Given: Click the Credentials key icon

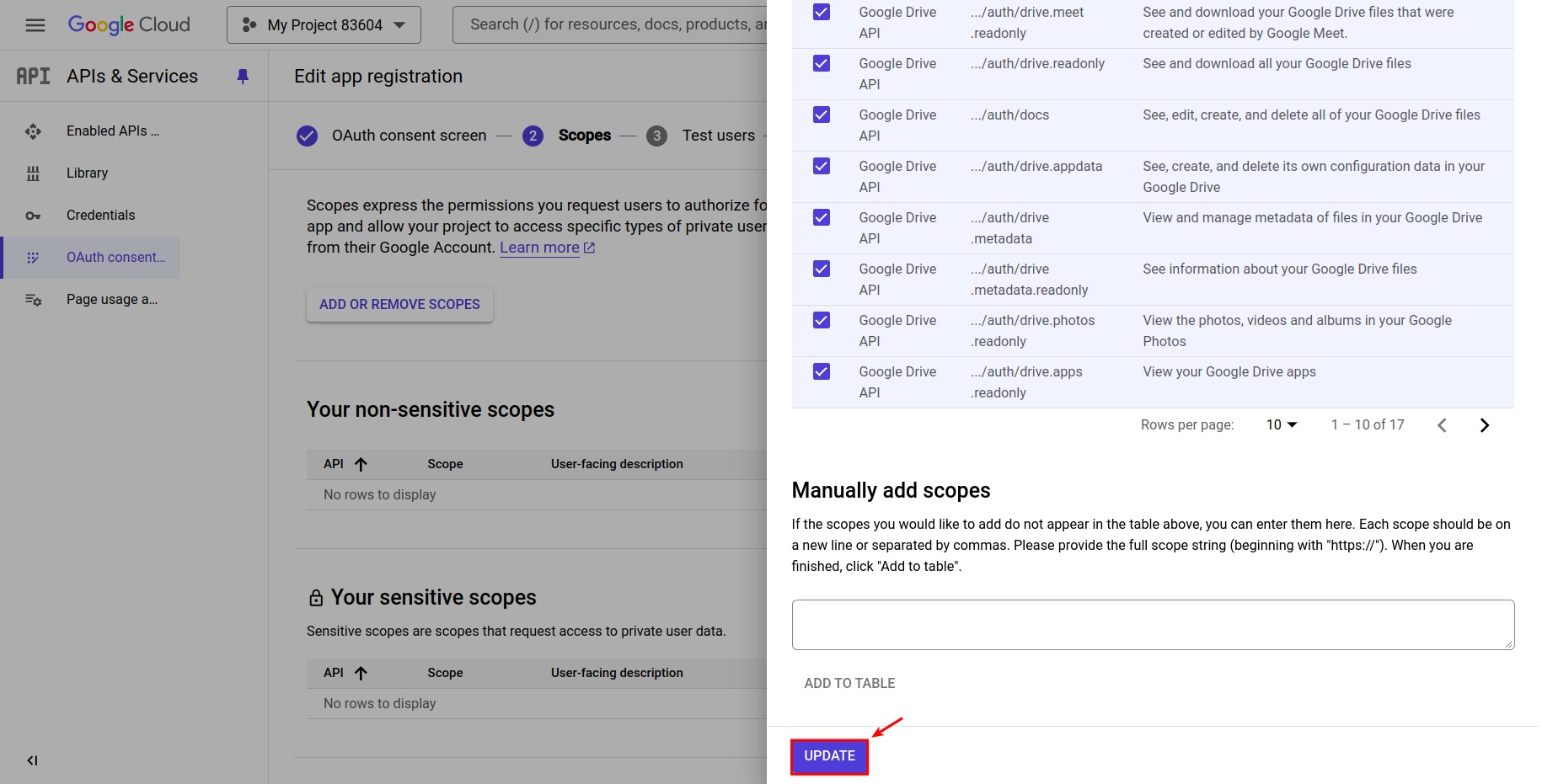Looking at the screenshot, I should tap(32, 215).
